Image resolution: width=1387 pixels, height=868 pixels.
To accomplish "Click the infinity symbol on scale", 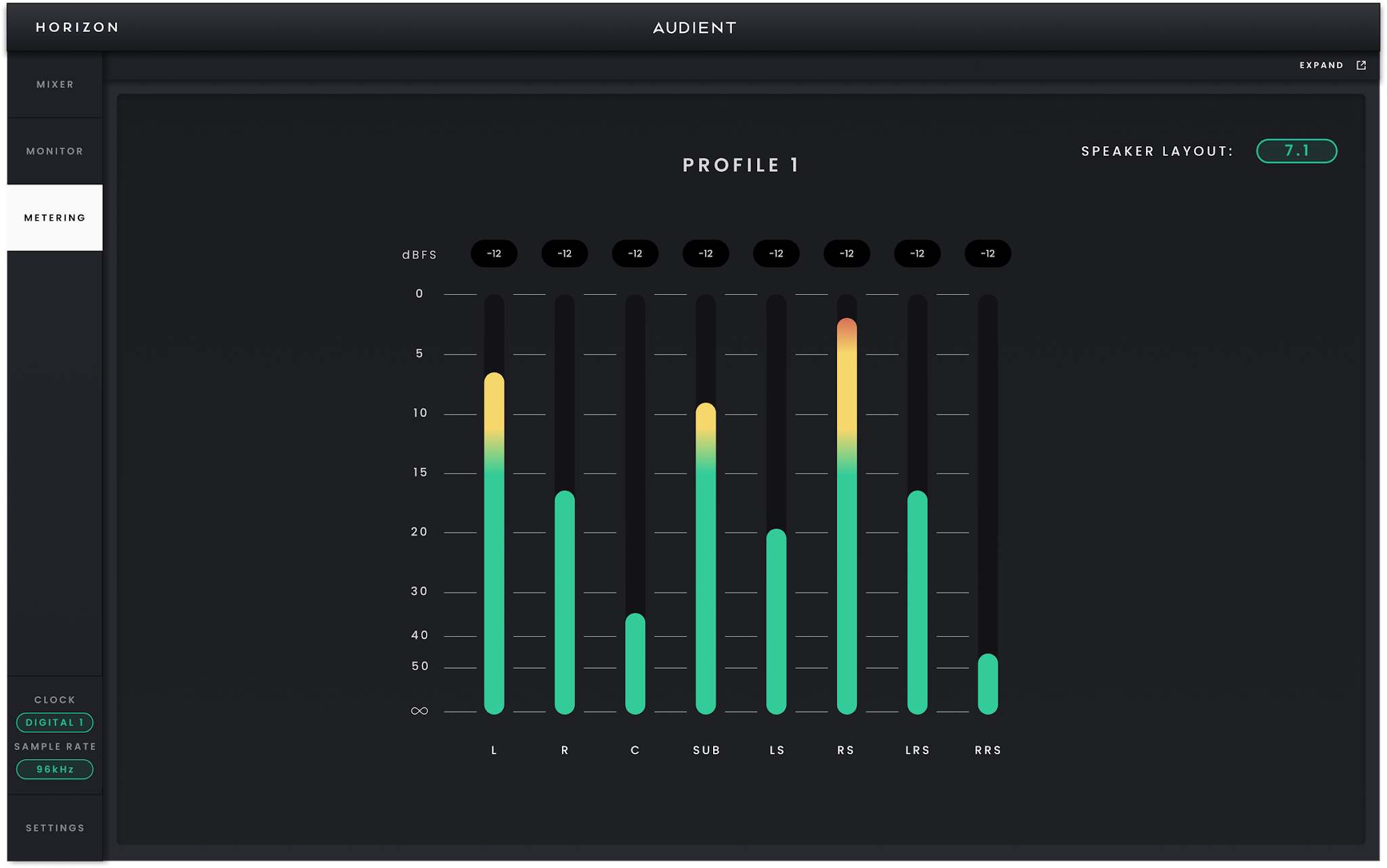I will pos(419,711).
